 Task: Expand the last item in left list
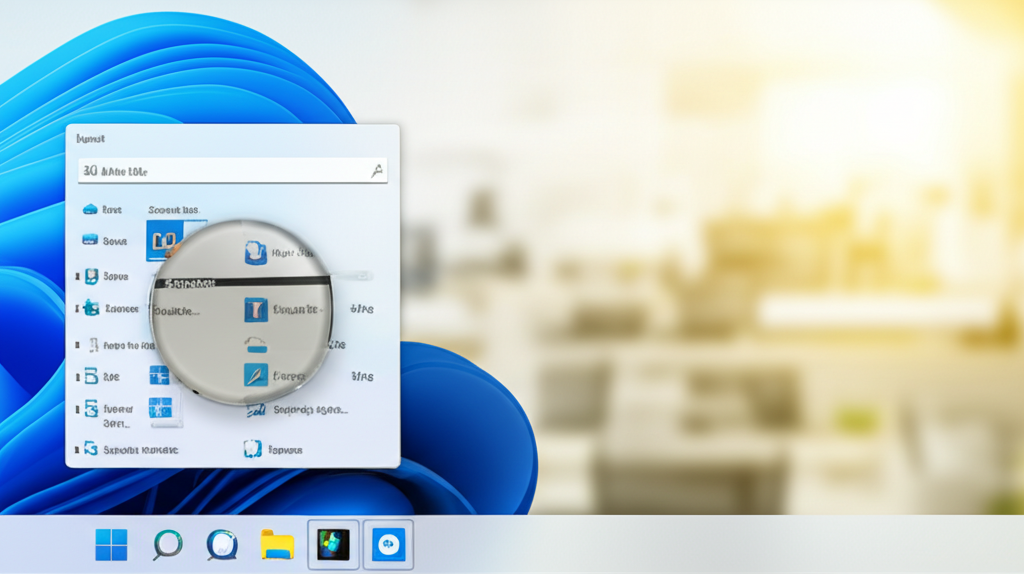point(78,449)
